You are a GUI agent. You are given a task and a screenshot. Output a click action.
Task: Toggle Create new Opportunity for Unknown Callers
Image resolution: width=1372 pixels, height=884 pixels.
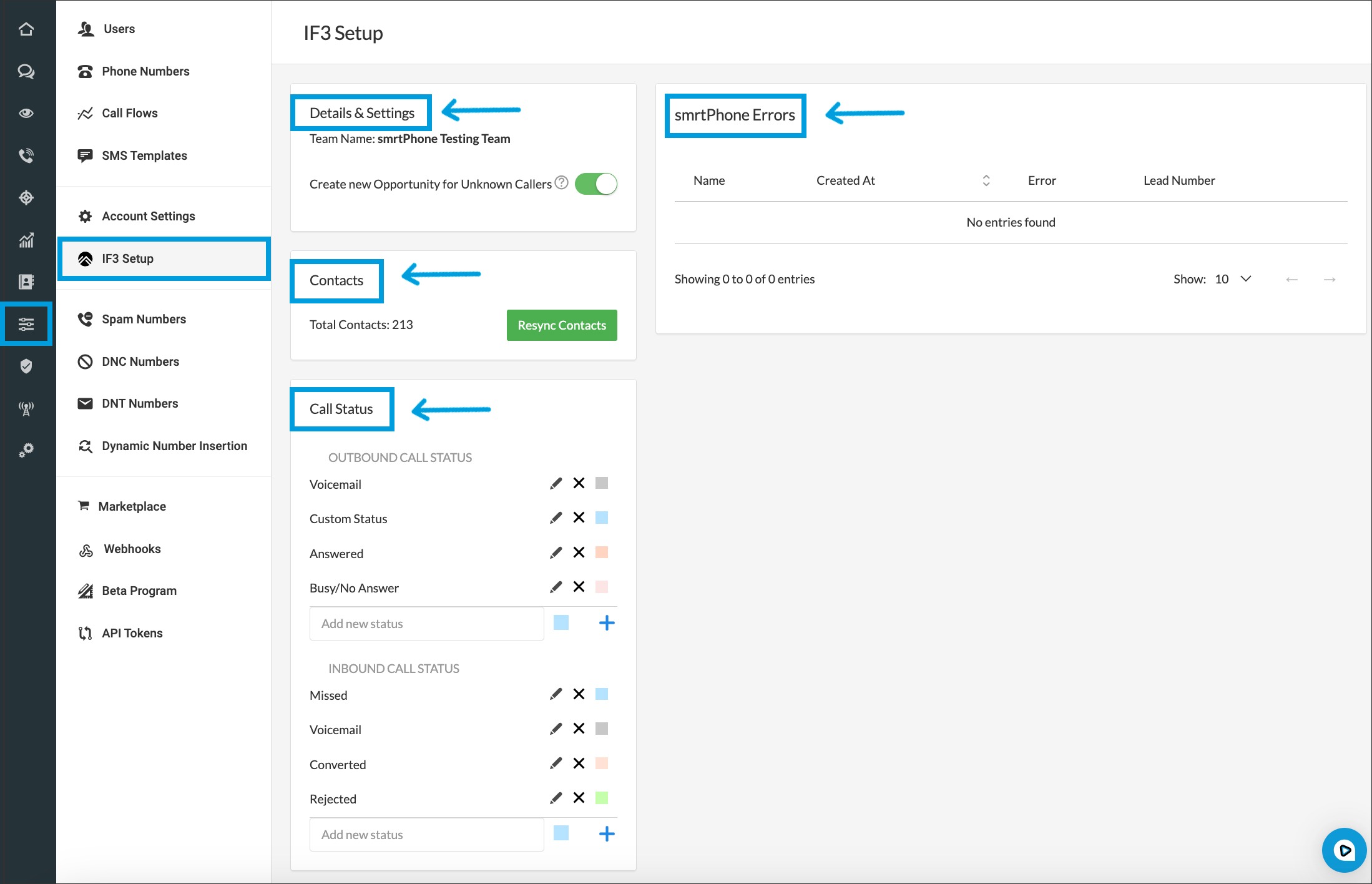(x=595, y=184)
